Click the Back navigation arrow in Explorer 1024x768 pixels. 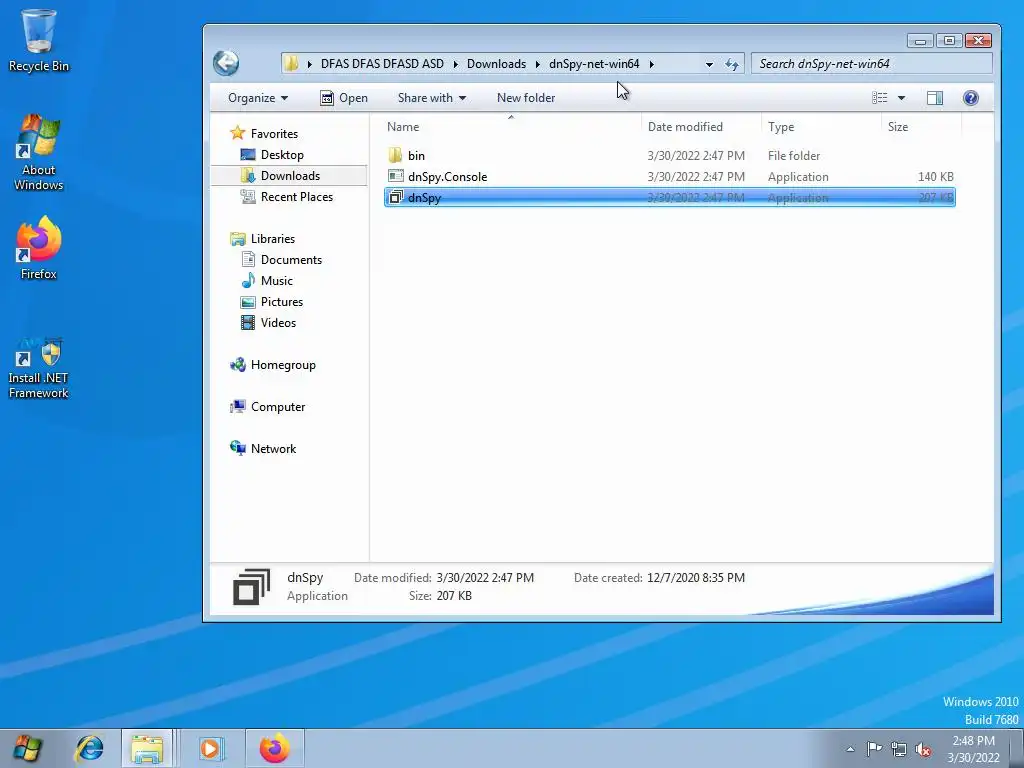coord(226,63)
